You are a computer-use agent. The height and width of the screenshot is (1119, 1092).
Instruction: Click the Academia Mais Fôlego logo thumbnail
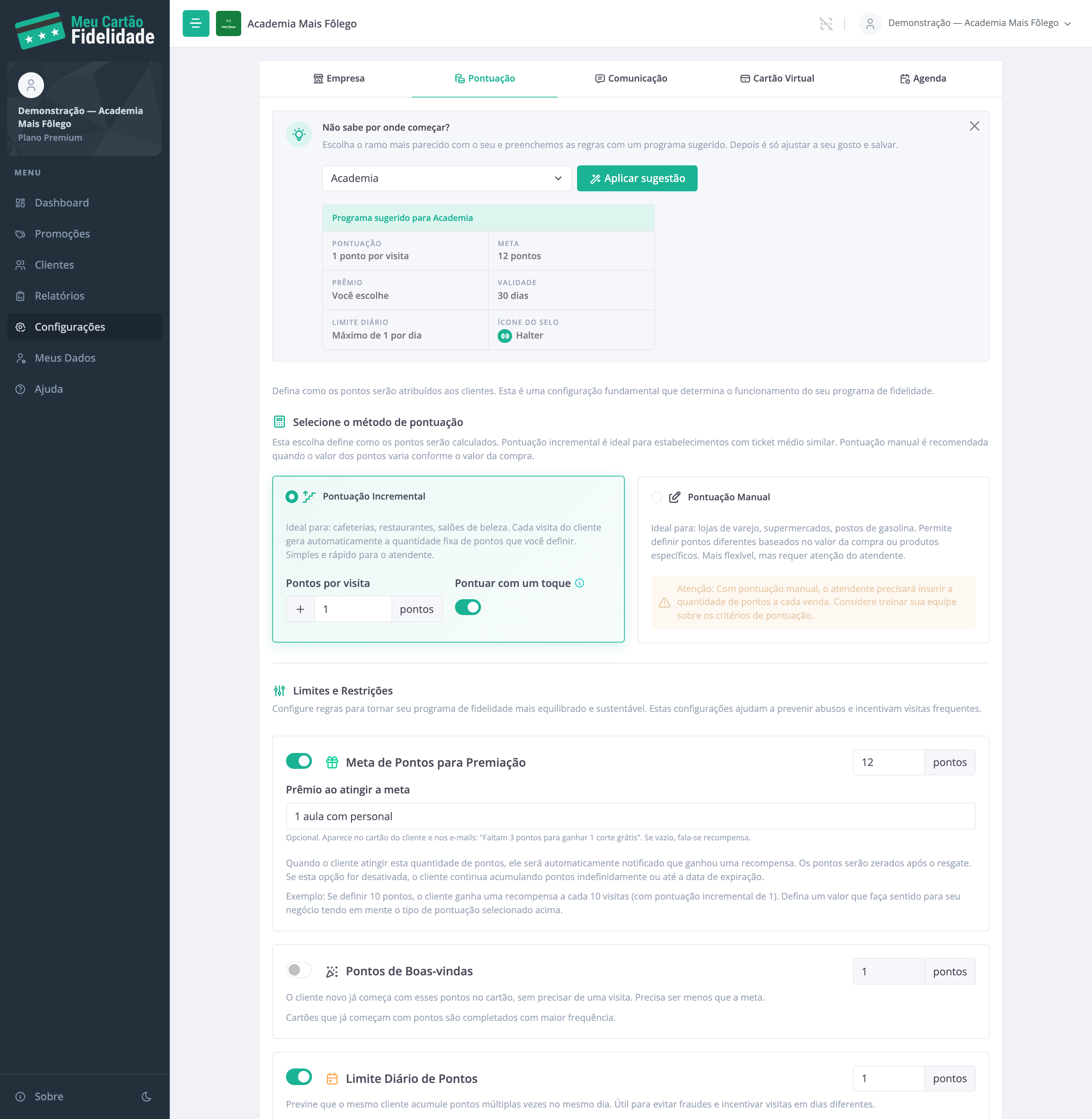coord(228,23)
